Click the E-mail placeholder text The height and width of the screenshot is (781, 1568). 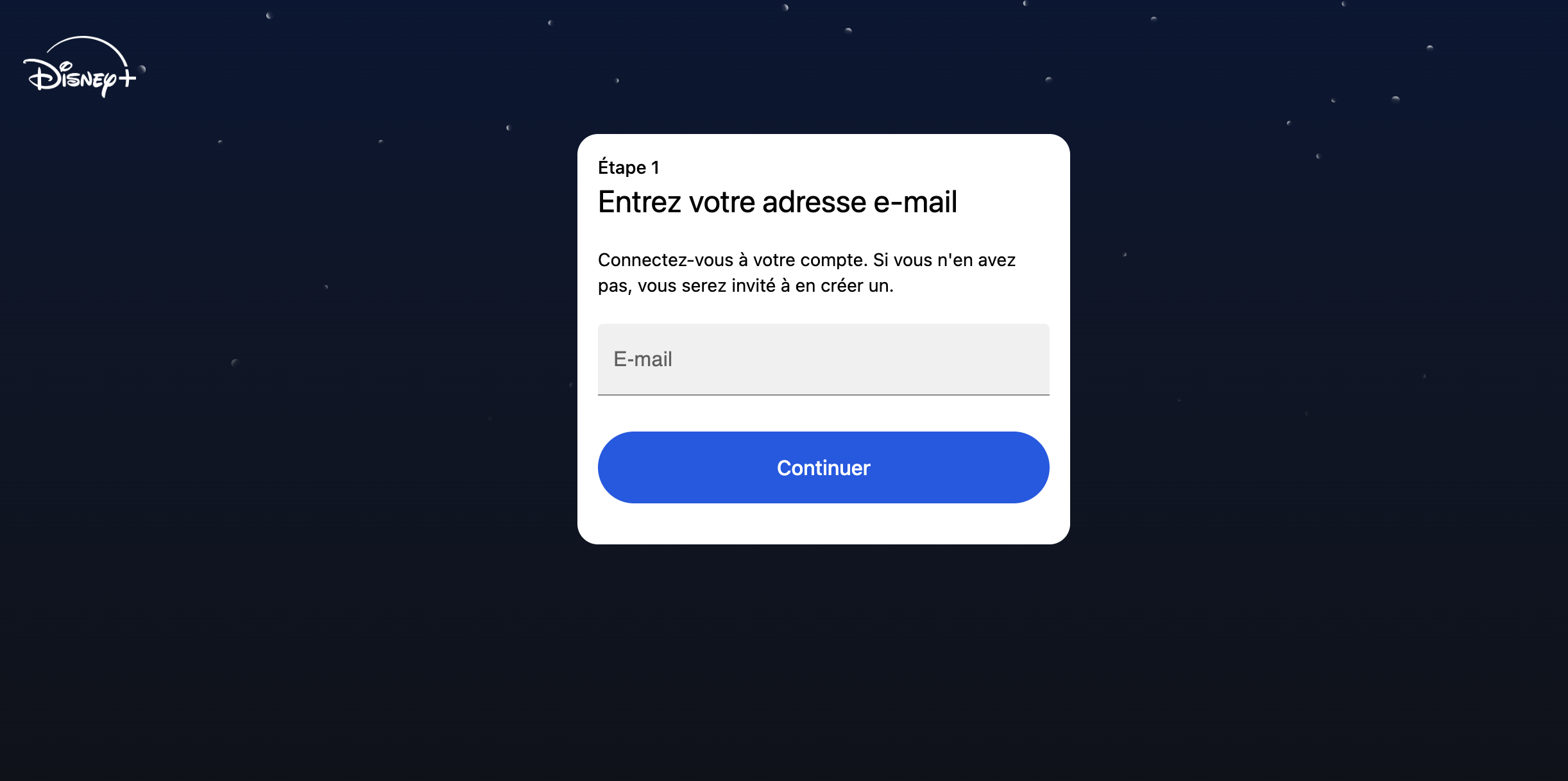[x=643, y=359]
